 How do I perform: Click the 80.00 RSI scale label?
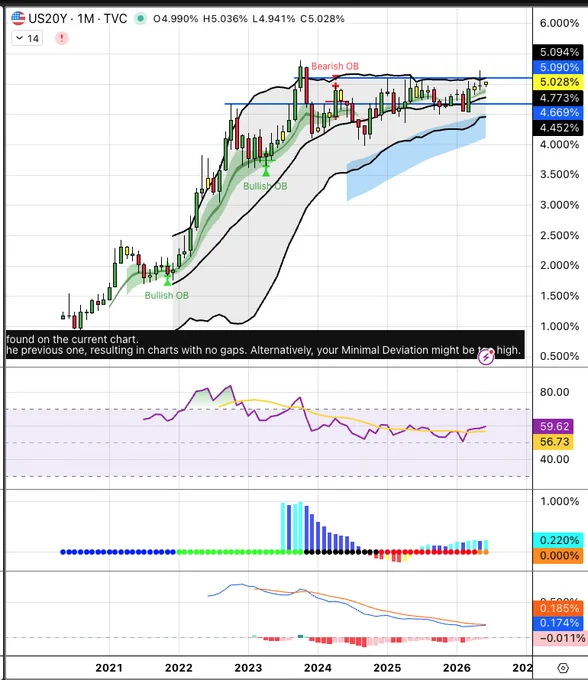[554, 392]
